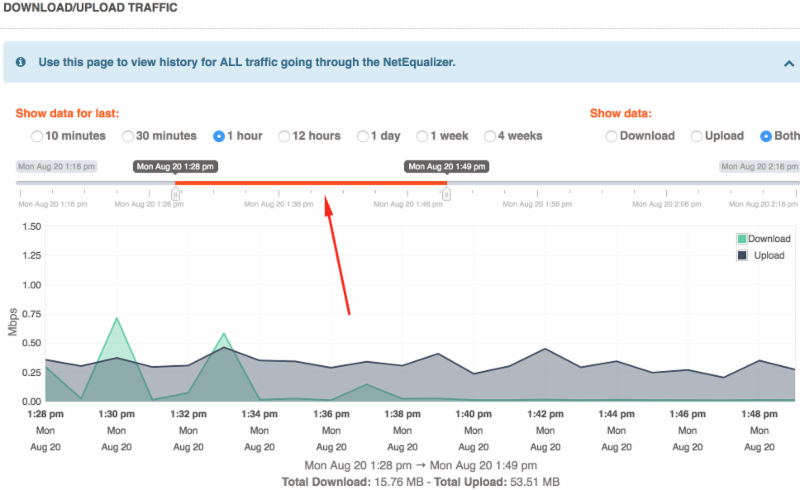Select the 30 minutes time range
800x490 pixels.
click(x=128, y=136)
